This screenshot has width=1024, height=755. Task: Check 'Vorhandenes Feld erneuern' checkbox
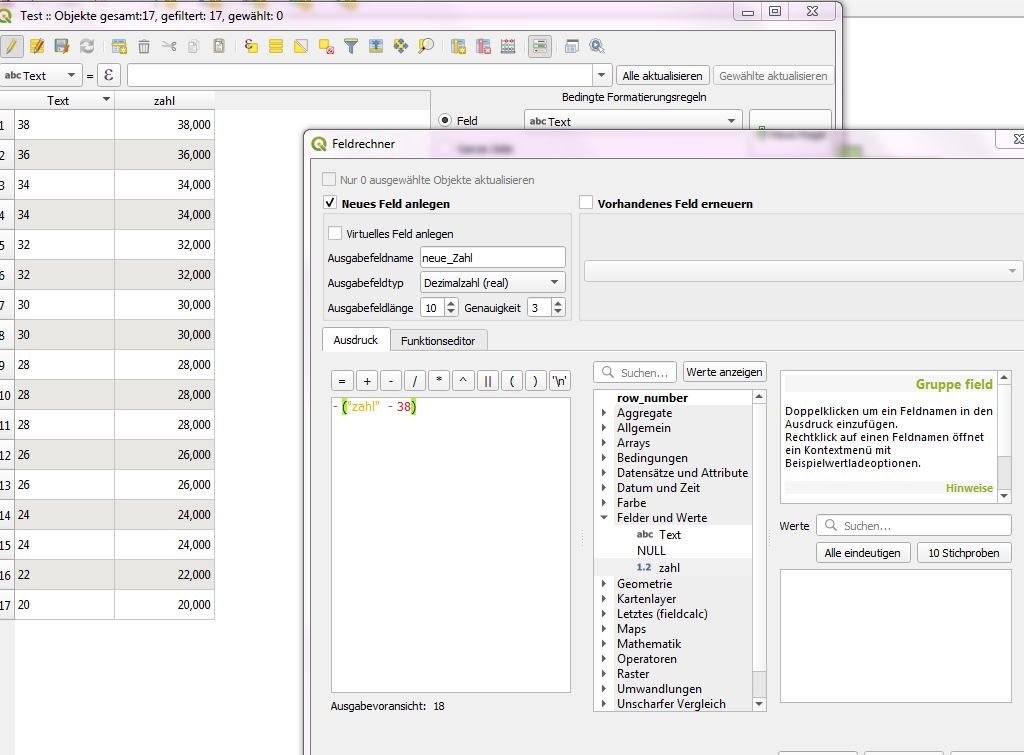click(x=586, y=203)
